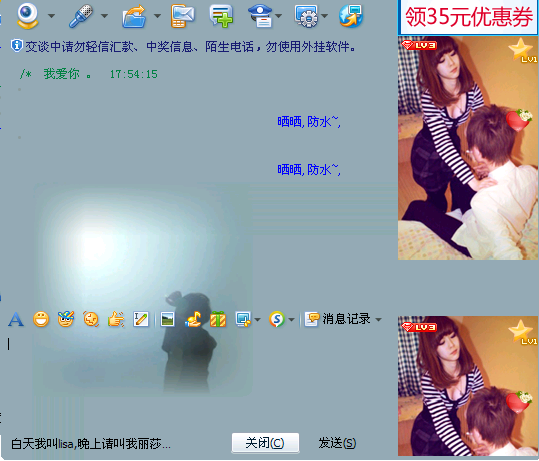Click the send SMS message icon
539x461 pixels.
(x=183, y=16)
